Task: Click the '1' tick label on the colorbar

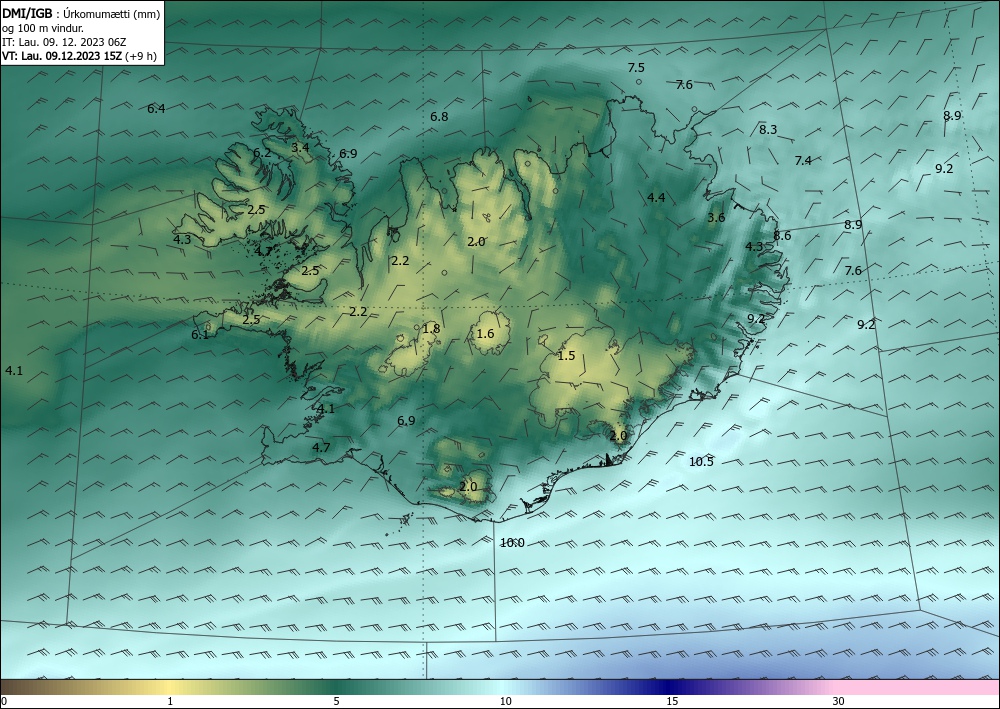Action: tap(170, 702)
